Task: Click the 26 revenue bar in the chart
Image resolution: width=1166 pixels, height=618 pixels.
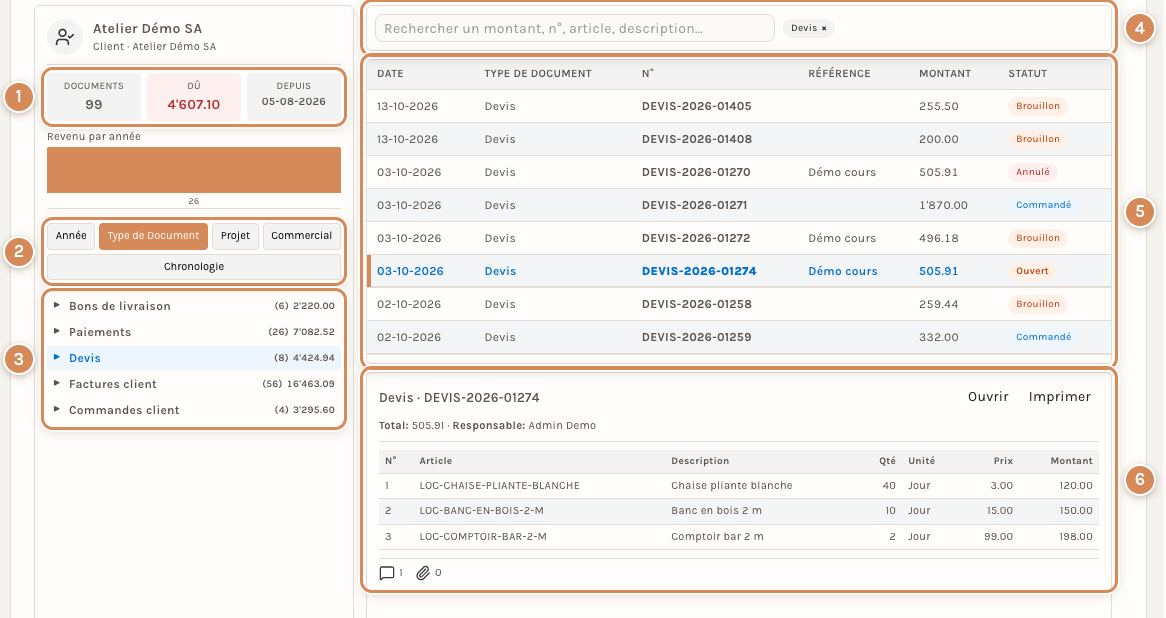Action: tap(194, 170)
